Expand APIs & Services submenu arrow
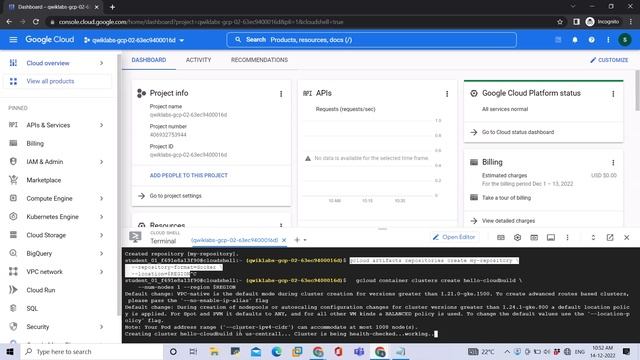640x360 pixels. click(x=102, y=125)
